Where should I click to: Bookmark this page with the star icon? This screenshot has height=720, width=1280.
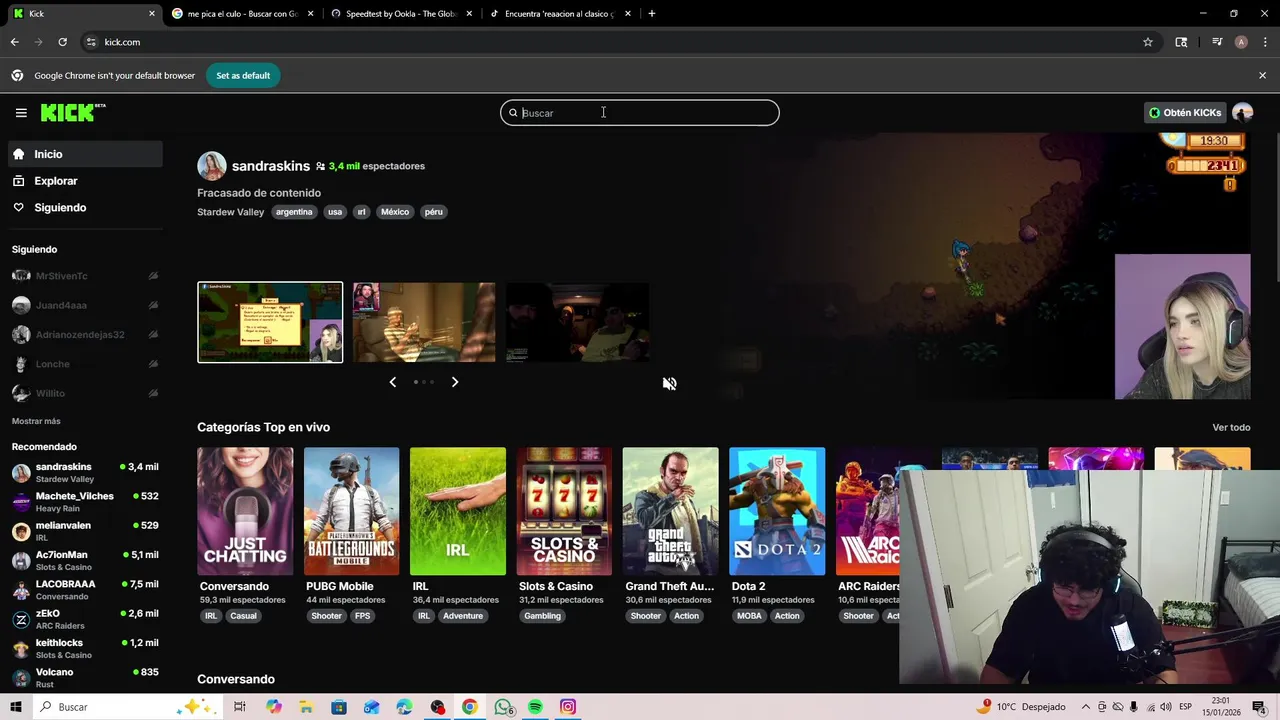(x=1148, y=42)
